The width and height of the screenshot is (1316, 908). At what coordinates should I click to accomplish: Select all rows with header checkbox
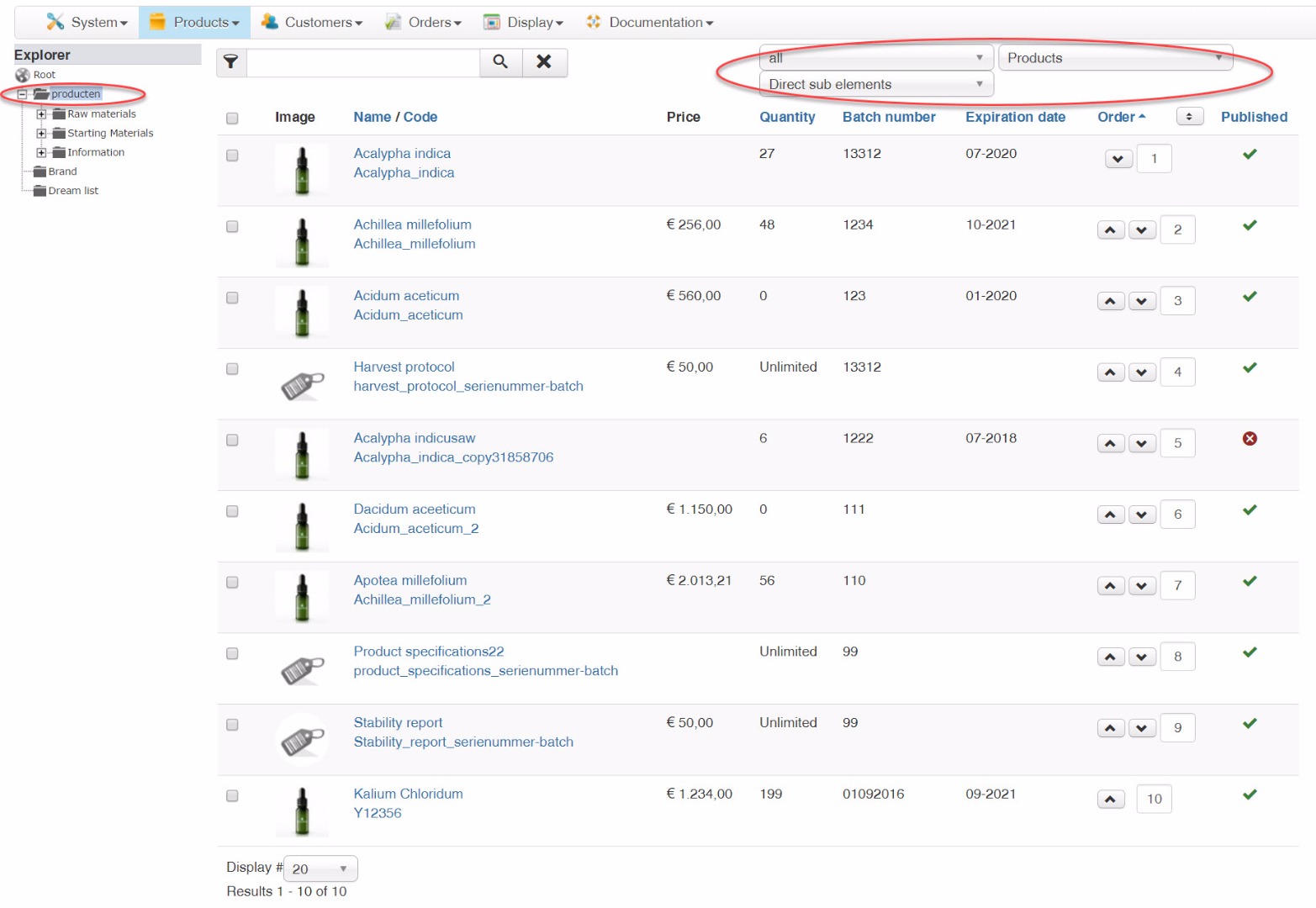pyautogui.click(x=232, y=119)
